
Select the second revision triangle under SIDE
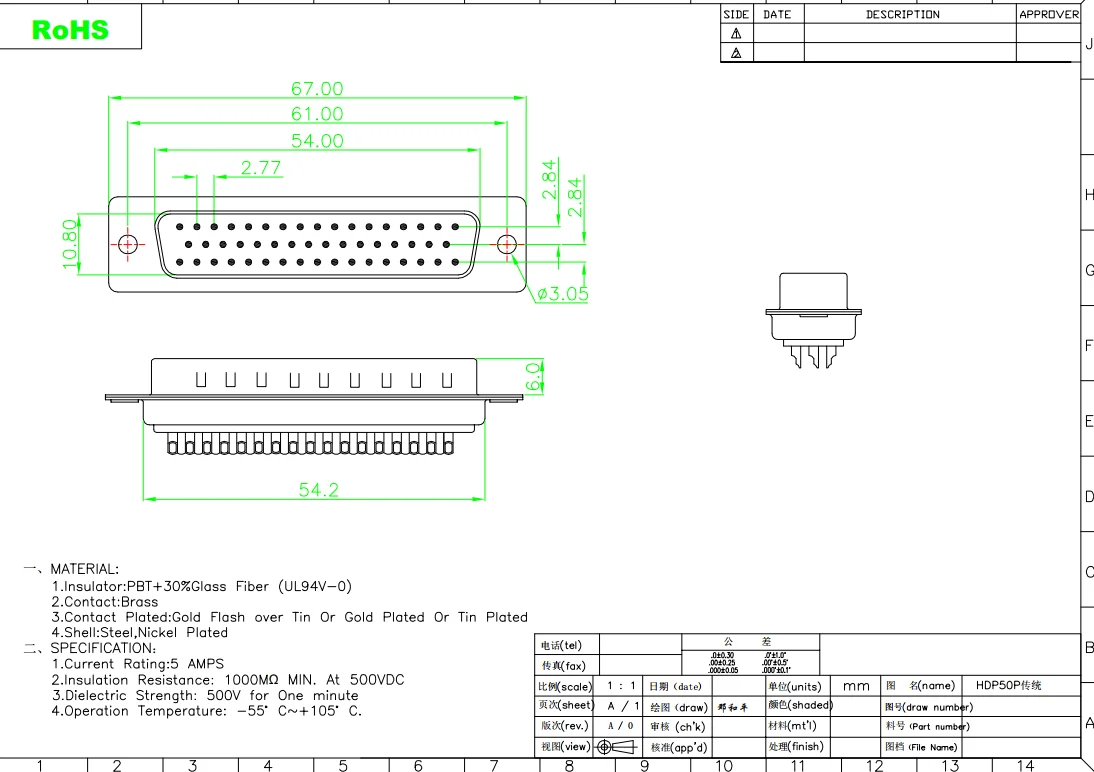(x=736, y=53)
